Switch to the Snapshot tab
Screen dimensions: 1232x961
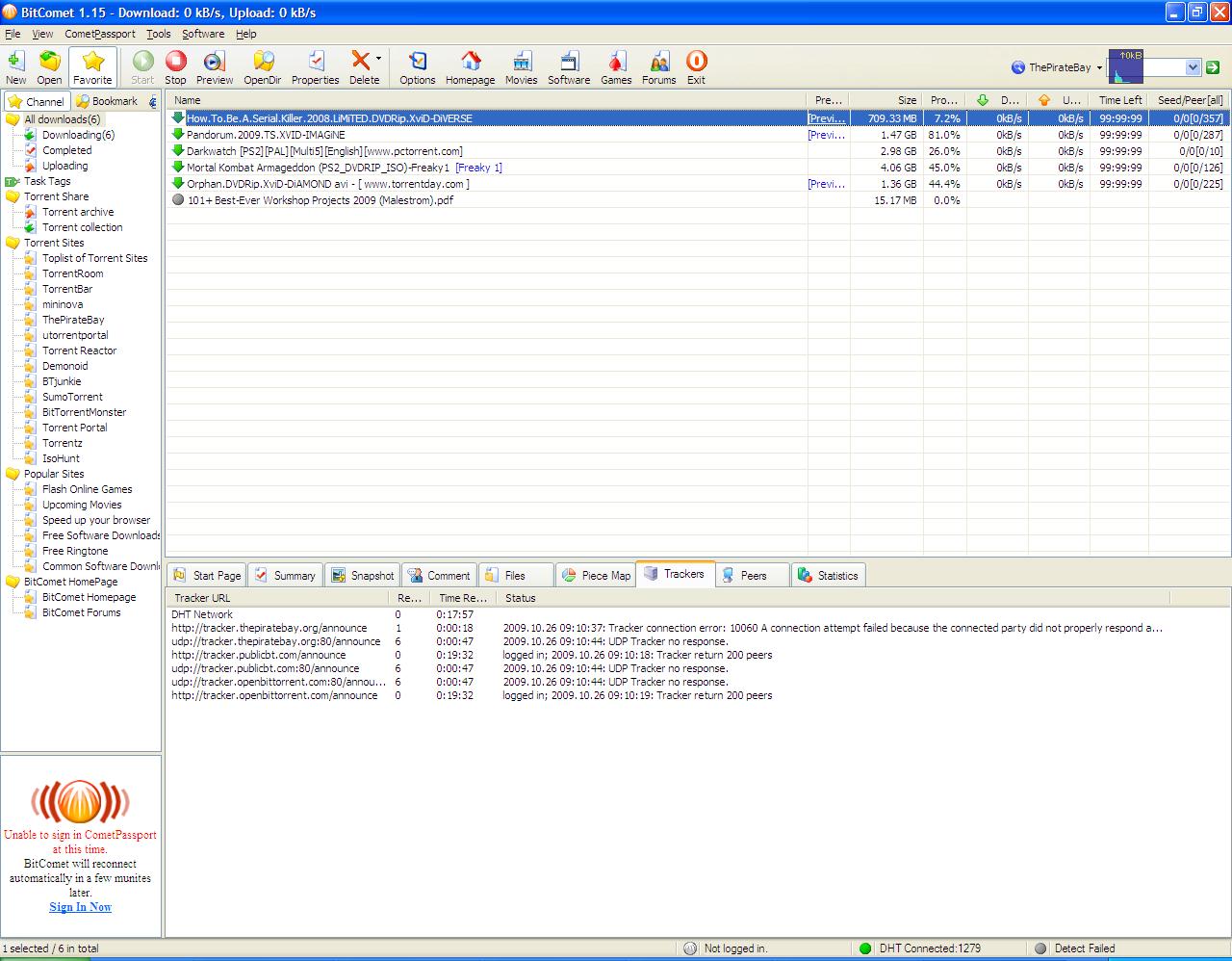tap(362, 575)
